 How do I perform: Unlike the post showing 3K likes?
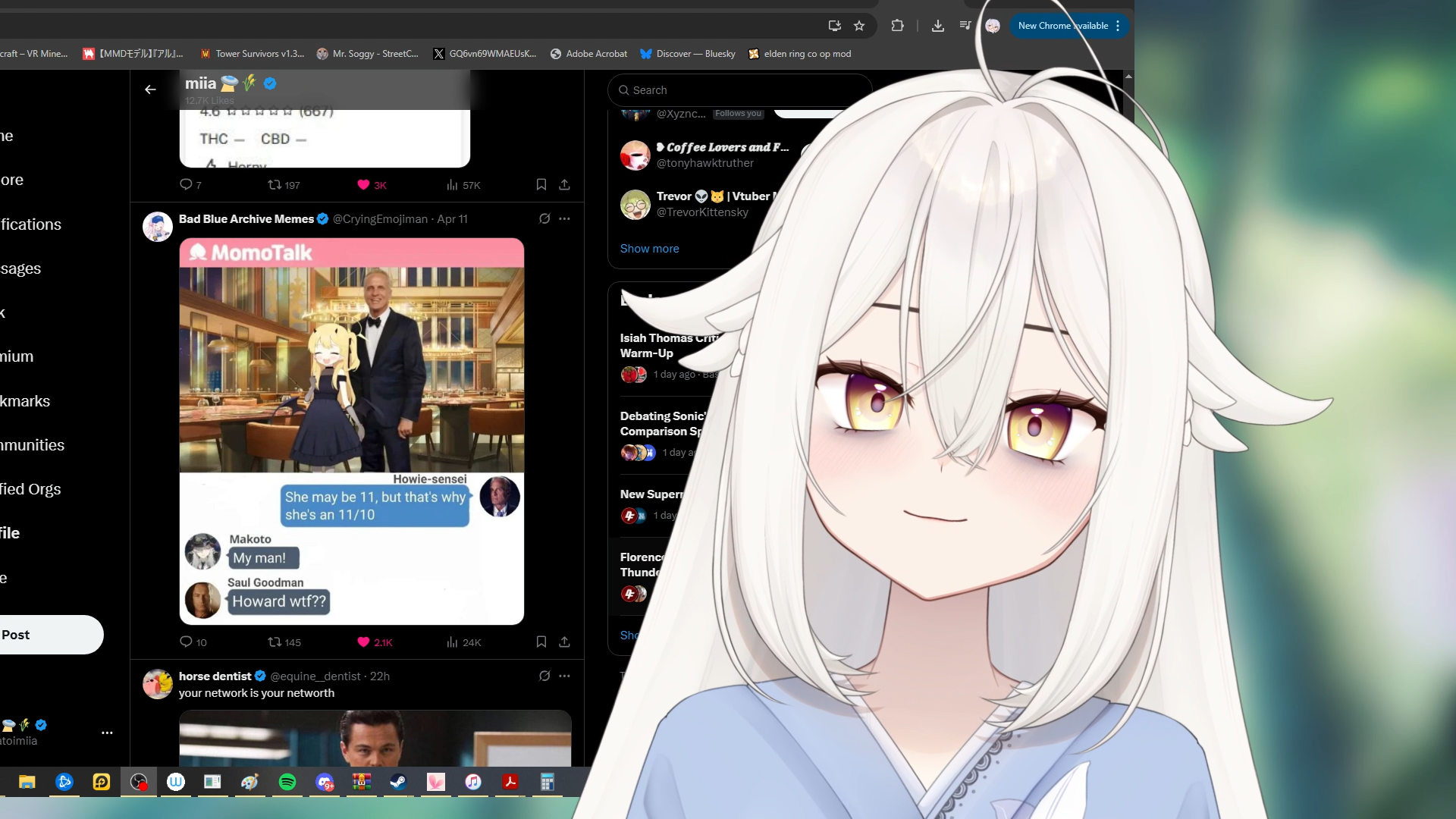pyautogui.click(x=372, y=184)
